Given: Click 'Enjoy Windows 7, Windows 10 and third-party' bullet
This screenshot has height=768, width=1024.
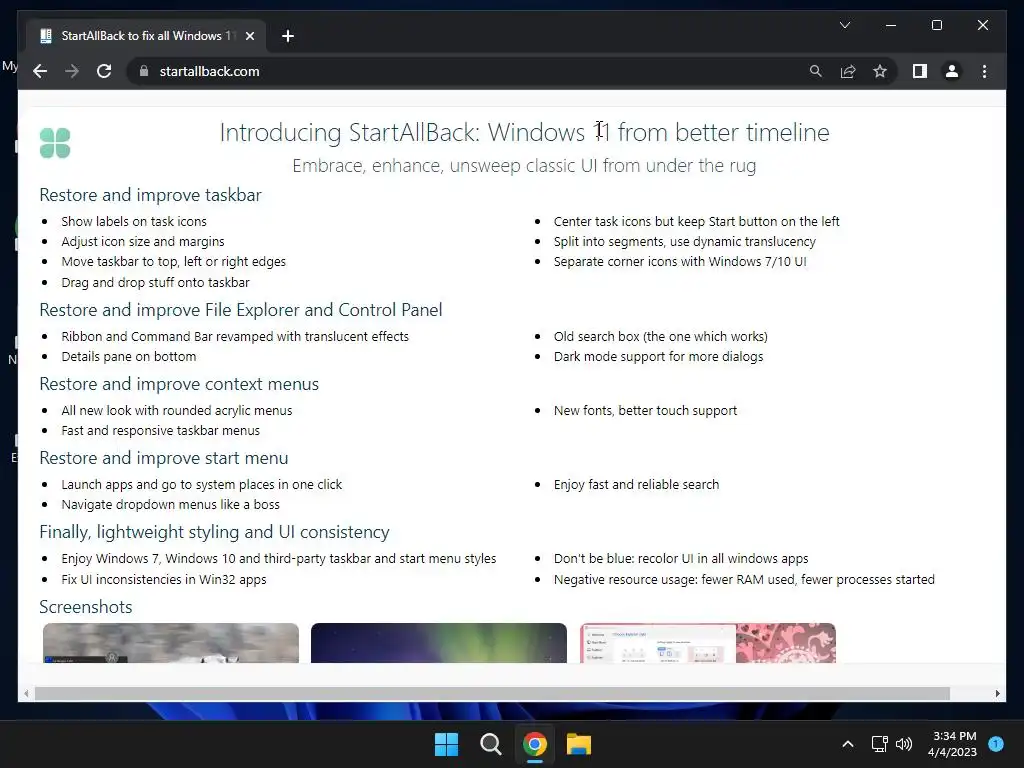Looking at the screenshot, I should [279, 558].
